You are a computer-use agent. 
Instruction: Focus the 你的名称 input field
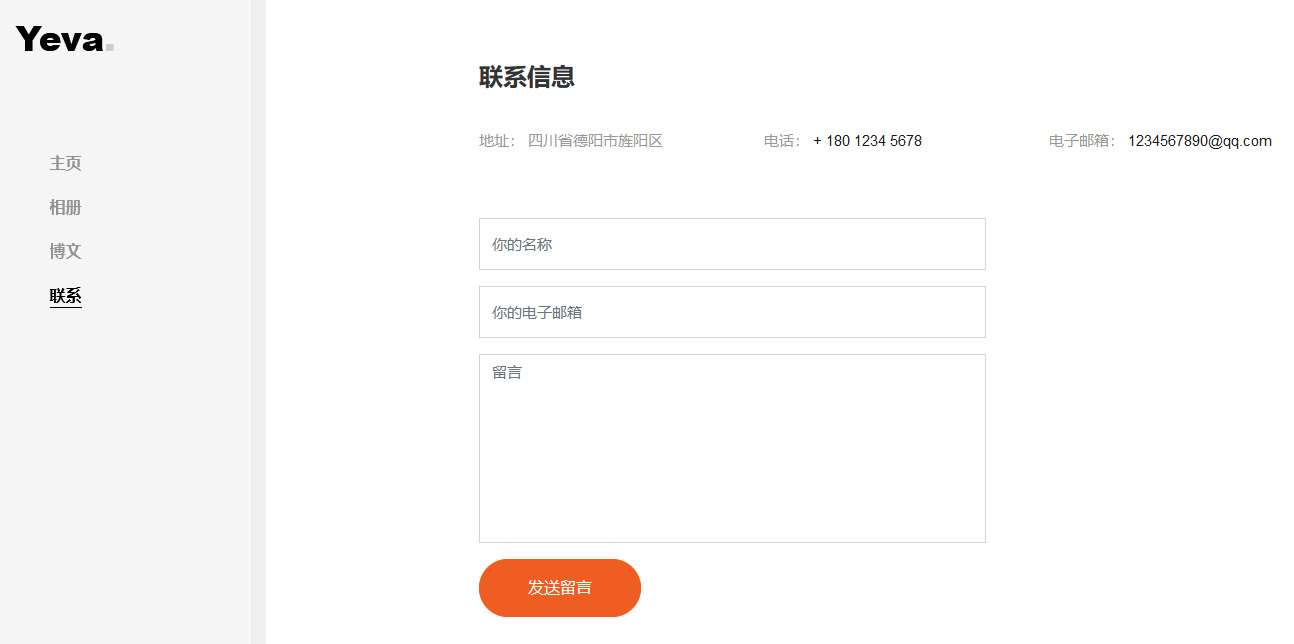tap(732, 244)
